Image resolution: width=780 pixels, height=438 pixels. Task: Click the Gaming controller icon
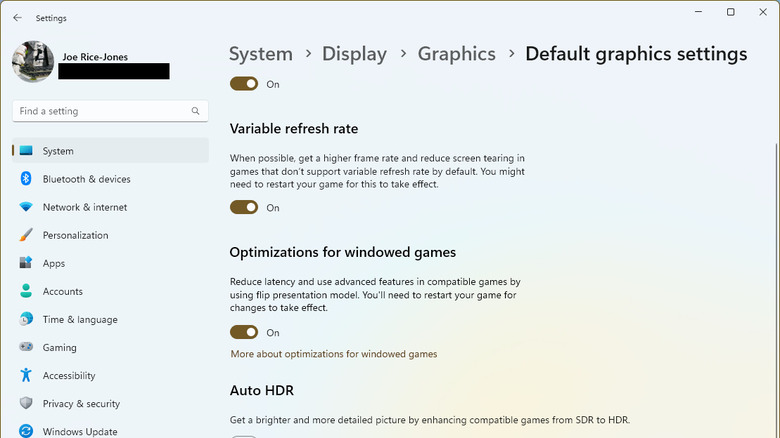point(26,347)
